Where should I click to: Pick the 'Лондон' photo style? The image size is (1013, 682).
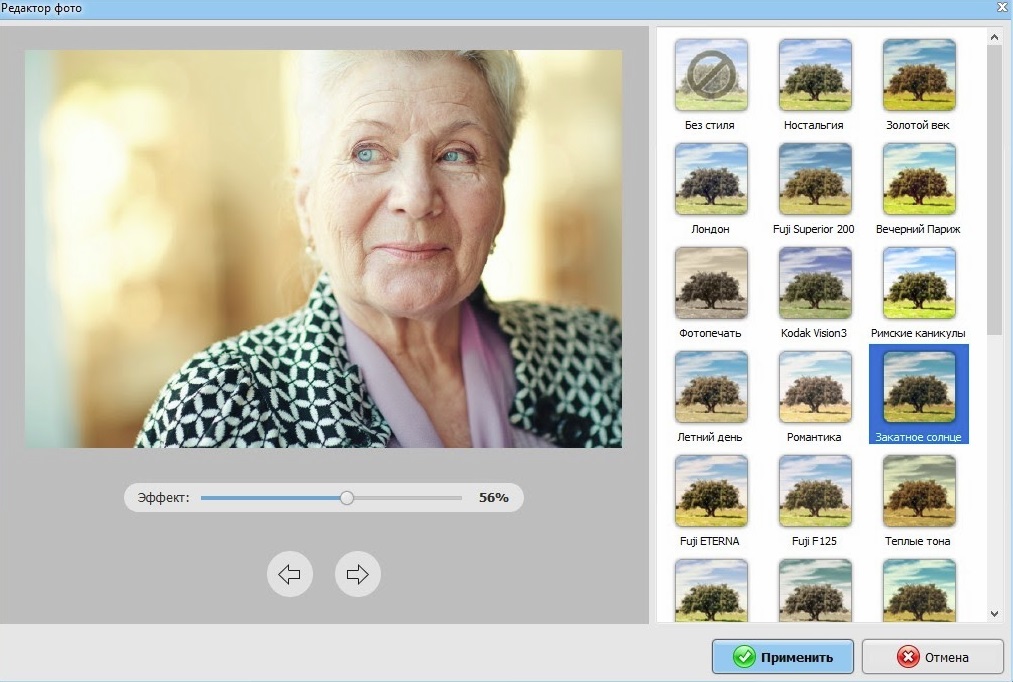pos(711,179)
